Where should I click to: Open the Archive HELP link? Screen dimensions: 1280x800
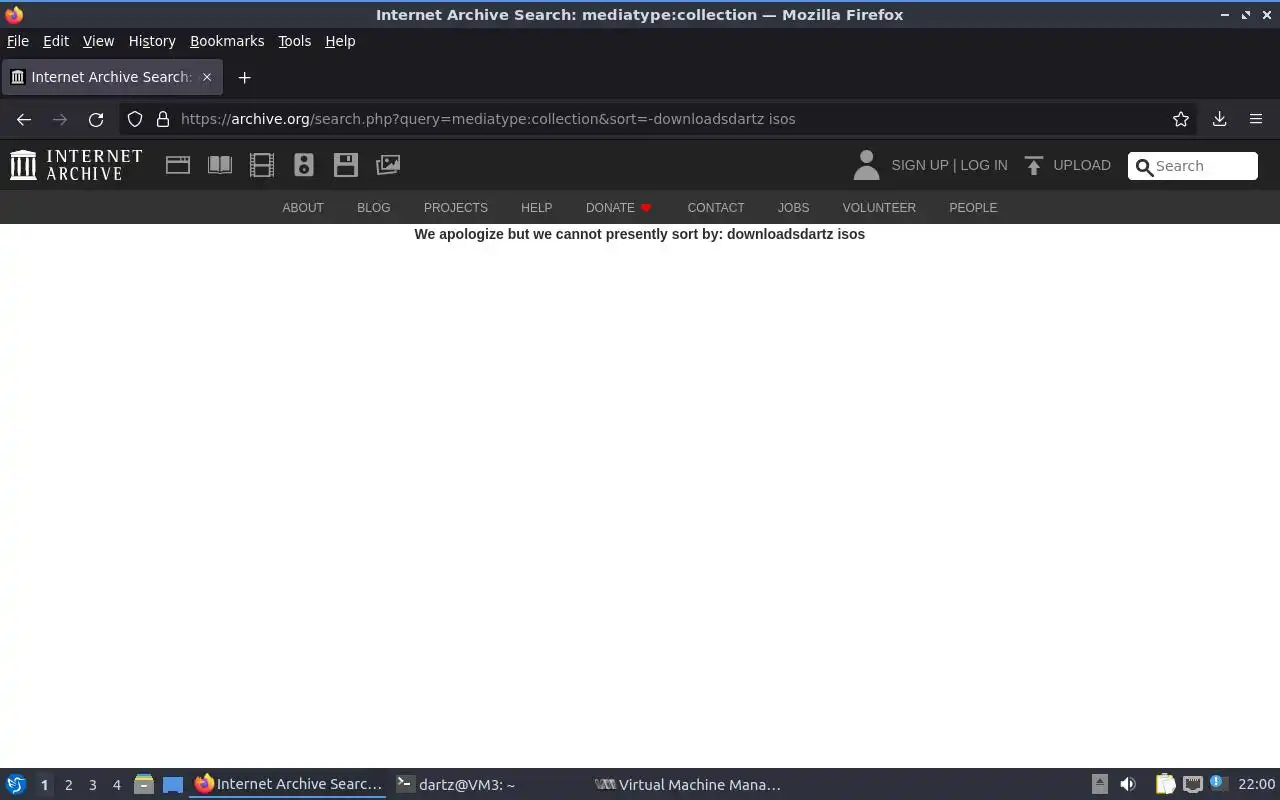pyautogui.click(x=536, y=208)
